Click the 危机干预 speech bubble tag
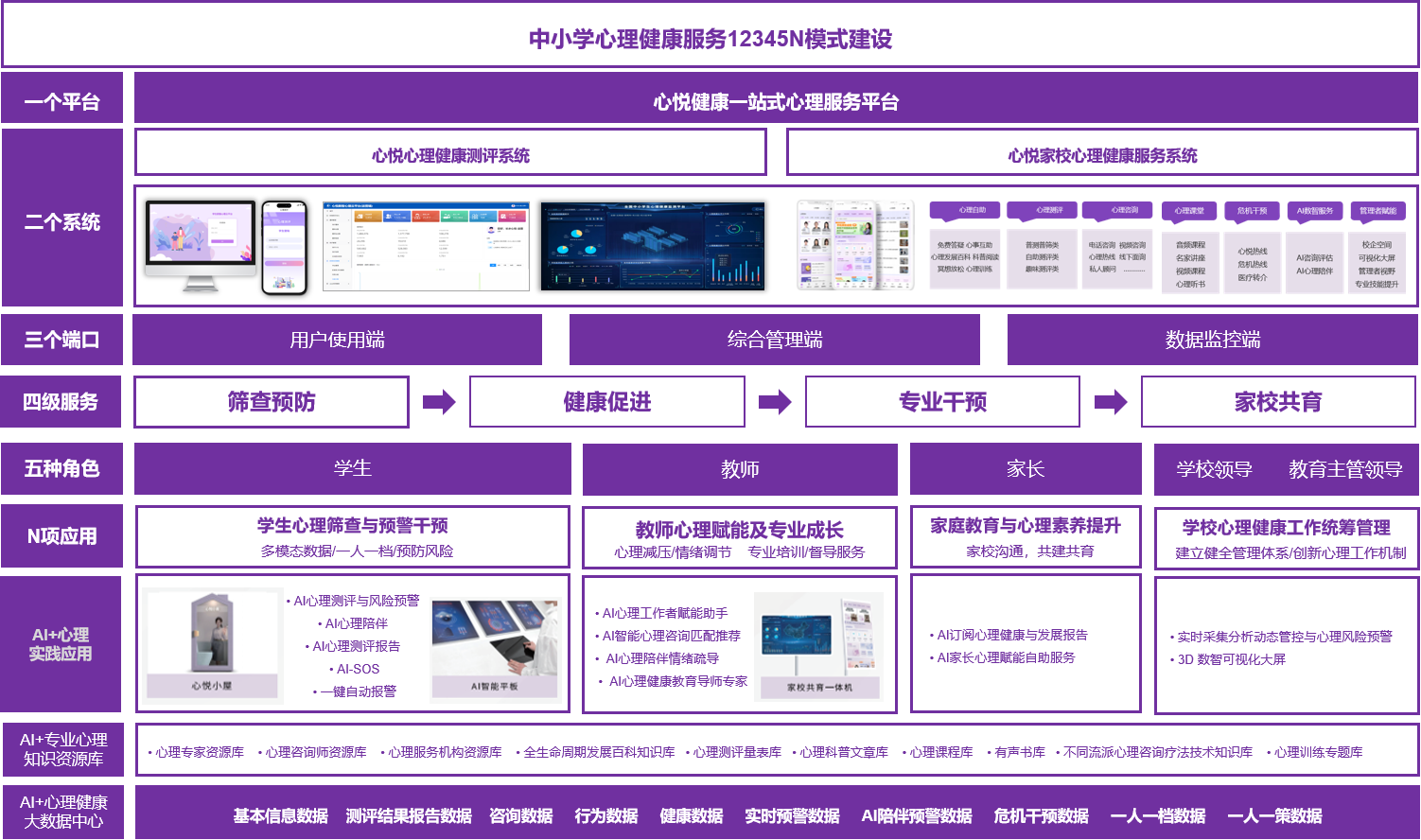Viewport: 1421px width, 840px height. 1252,211
